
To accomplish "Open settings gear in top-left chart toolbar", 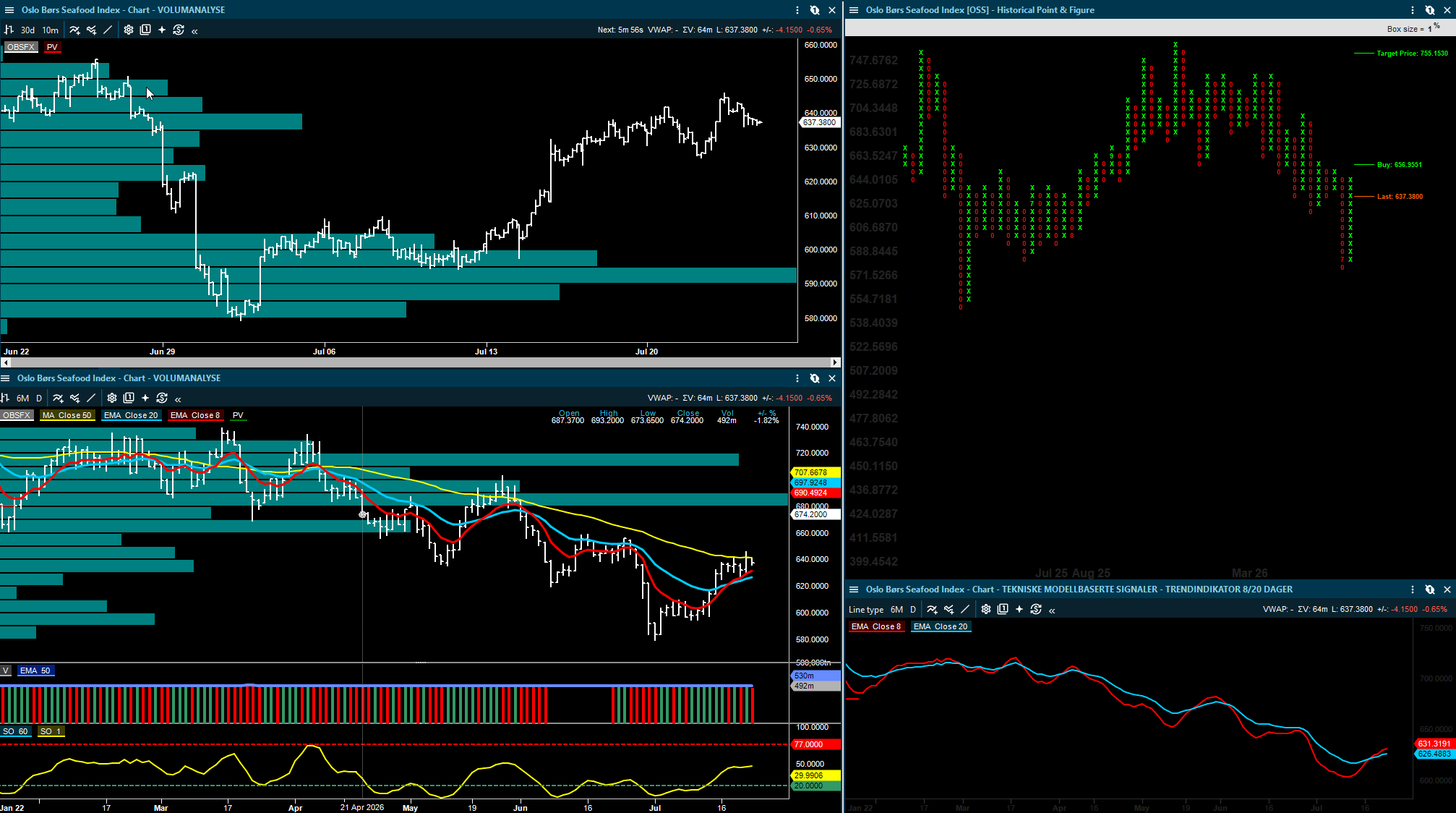I will (129, 30).
